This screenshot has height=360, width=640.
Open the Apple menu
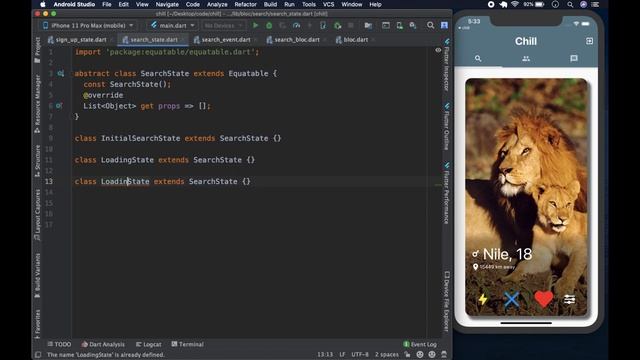click(42, 4)
